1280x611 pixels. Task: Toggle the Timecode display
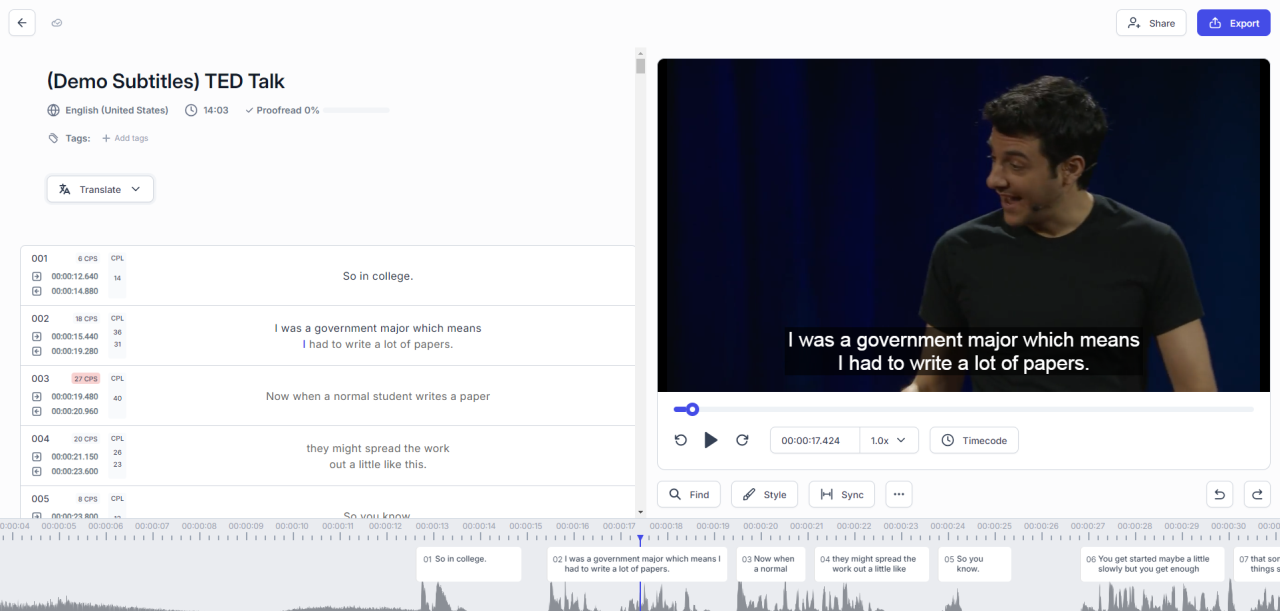(974, 440)
